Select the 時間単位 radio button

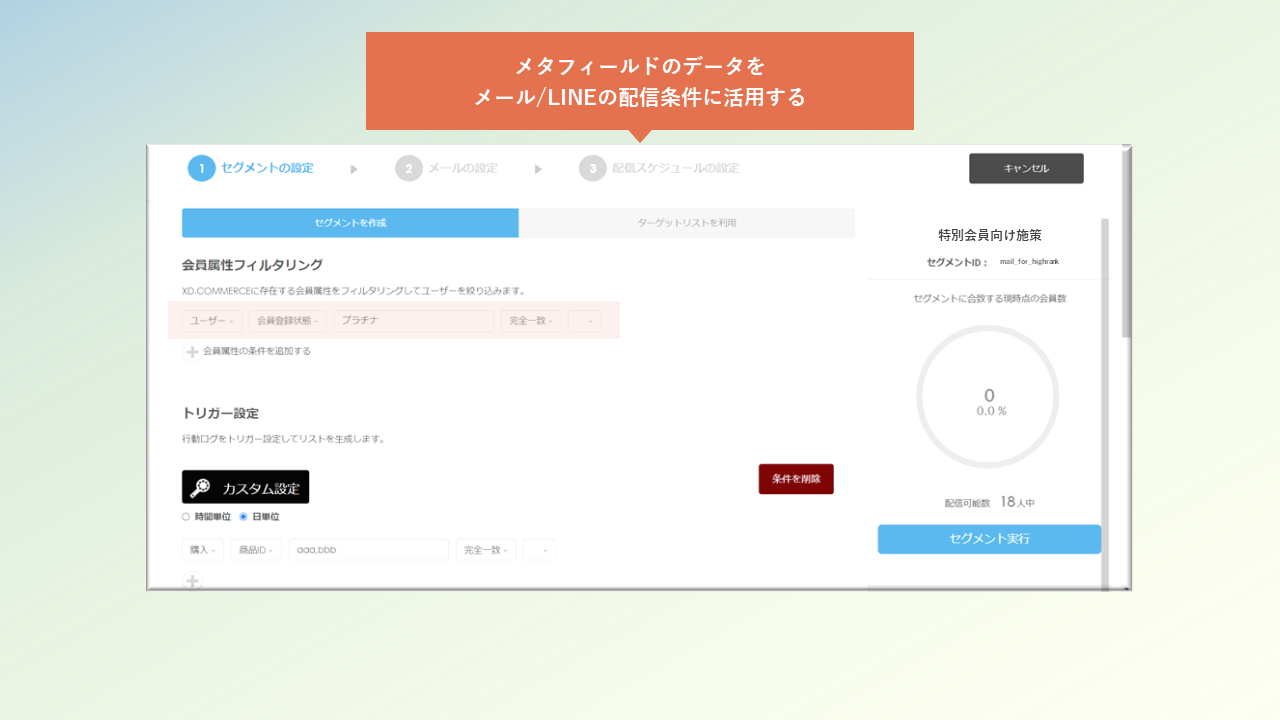tap(186, 517)
